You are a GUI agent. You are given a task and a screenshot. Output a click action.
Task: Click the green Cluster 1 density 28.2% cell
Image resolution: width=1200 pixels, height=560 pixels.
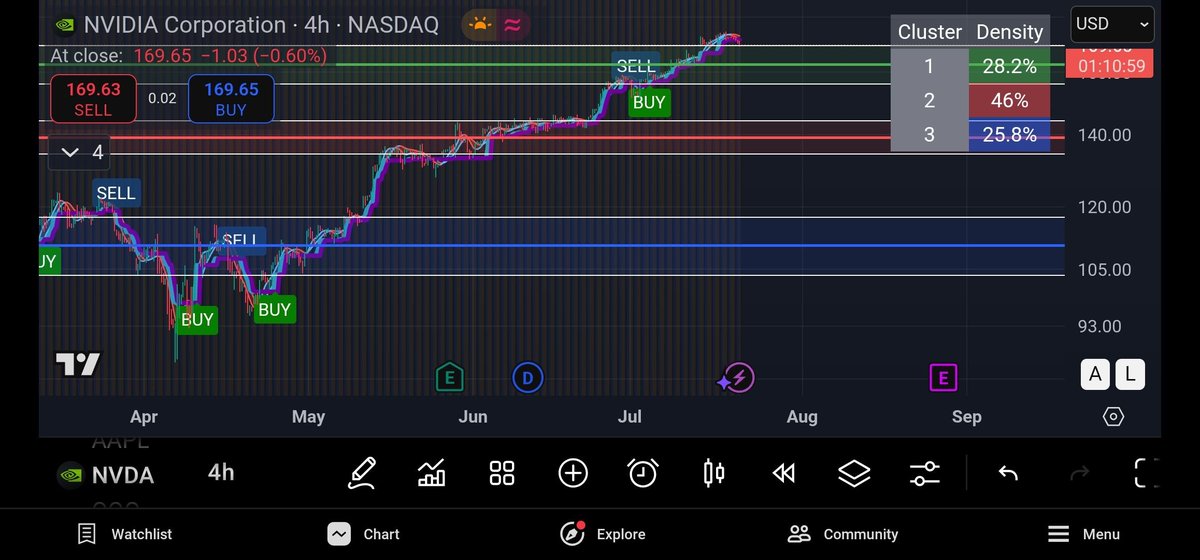tap(1009, 66)
